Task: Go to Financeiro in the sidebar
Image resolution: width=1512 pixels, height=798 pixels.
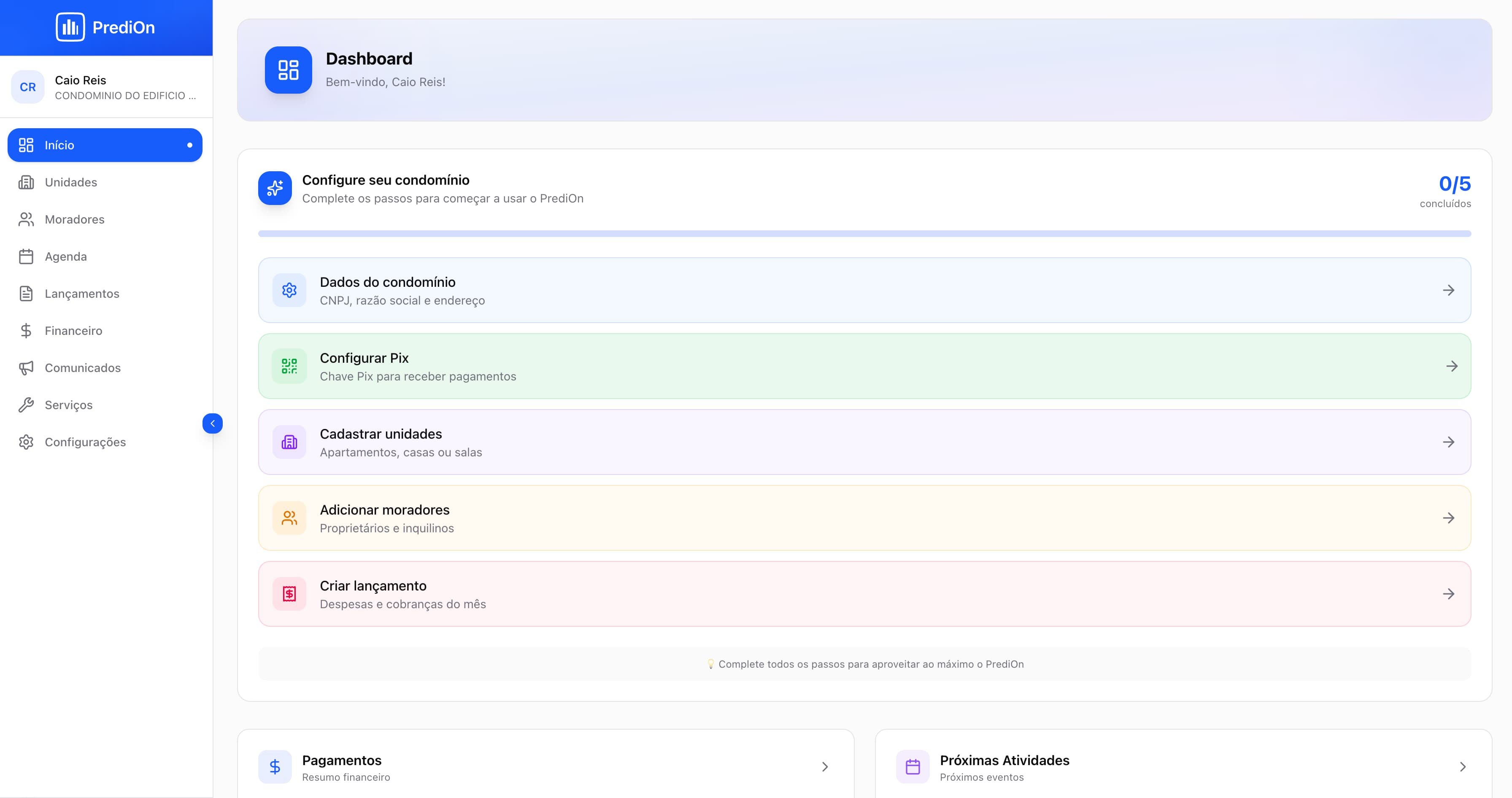Action: (73, 331)
